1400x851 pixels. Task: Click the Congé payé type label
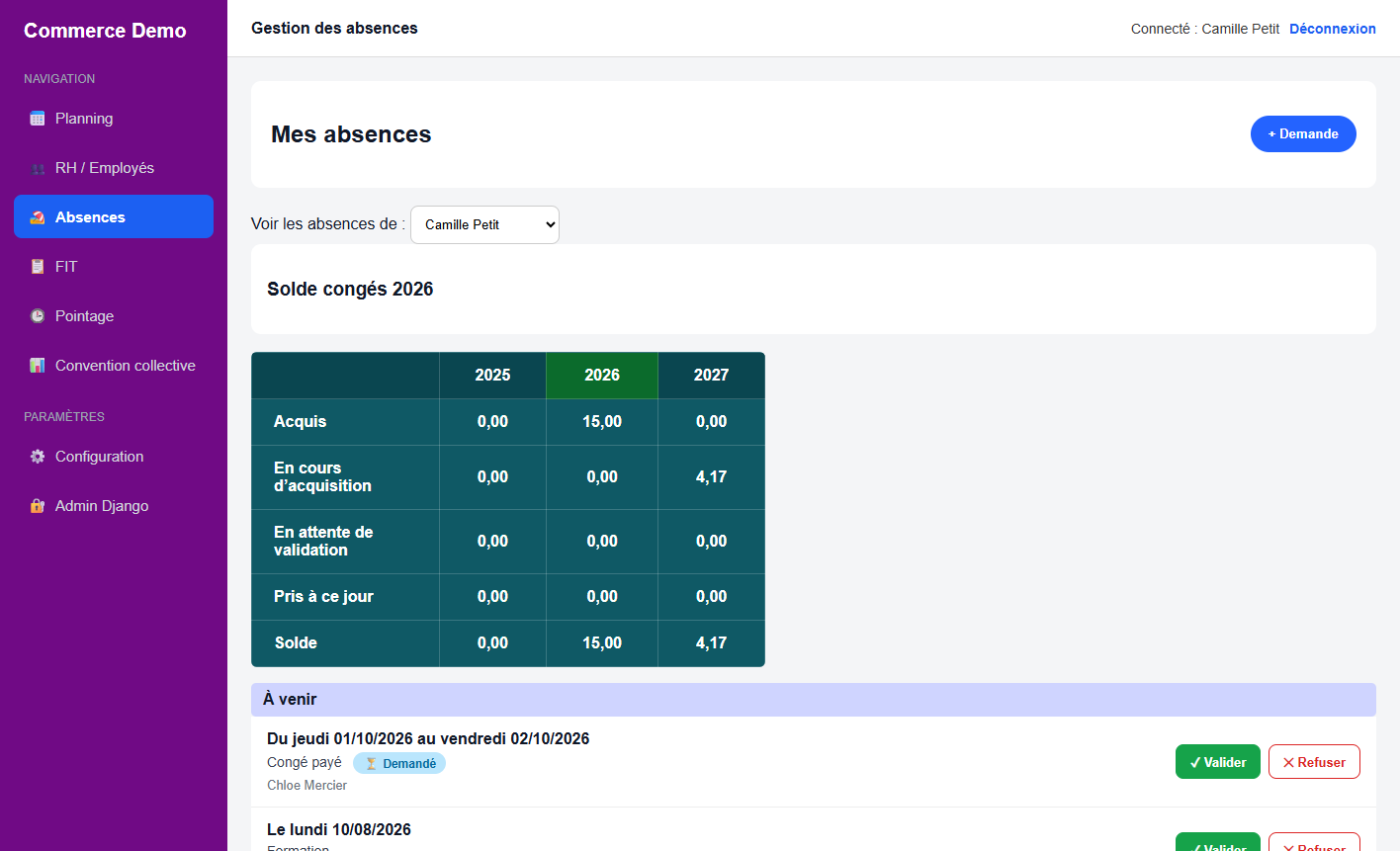tap(305, 762)
